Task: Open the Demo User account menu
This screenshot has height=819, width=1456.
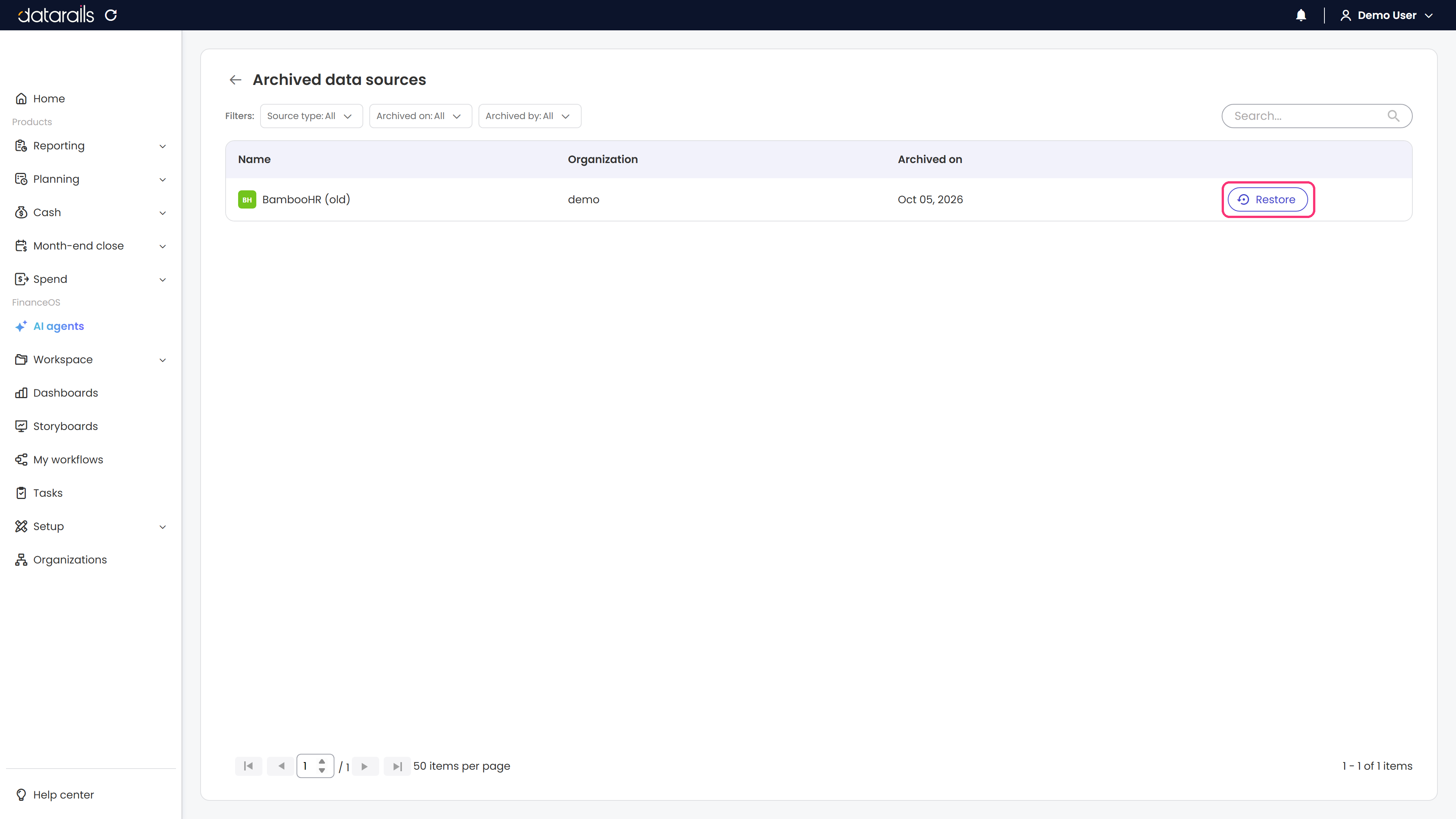Action: tap(1387, 15)
